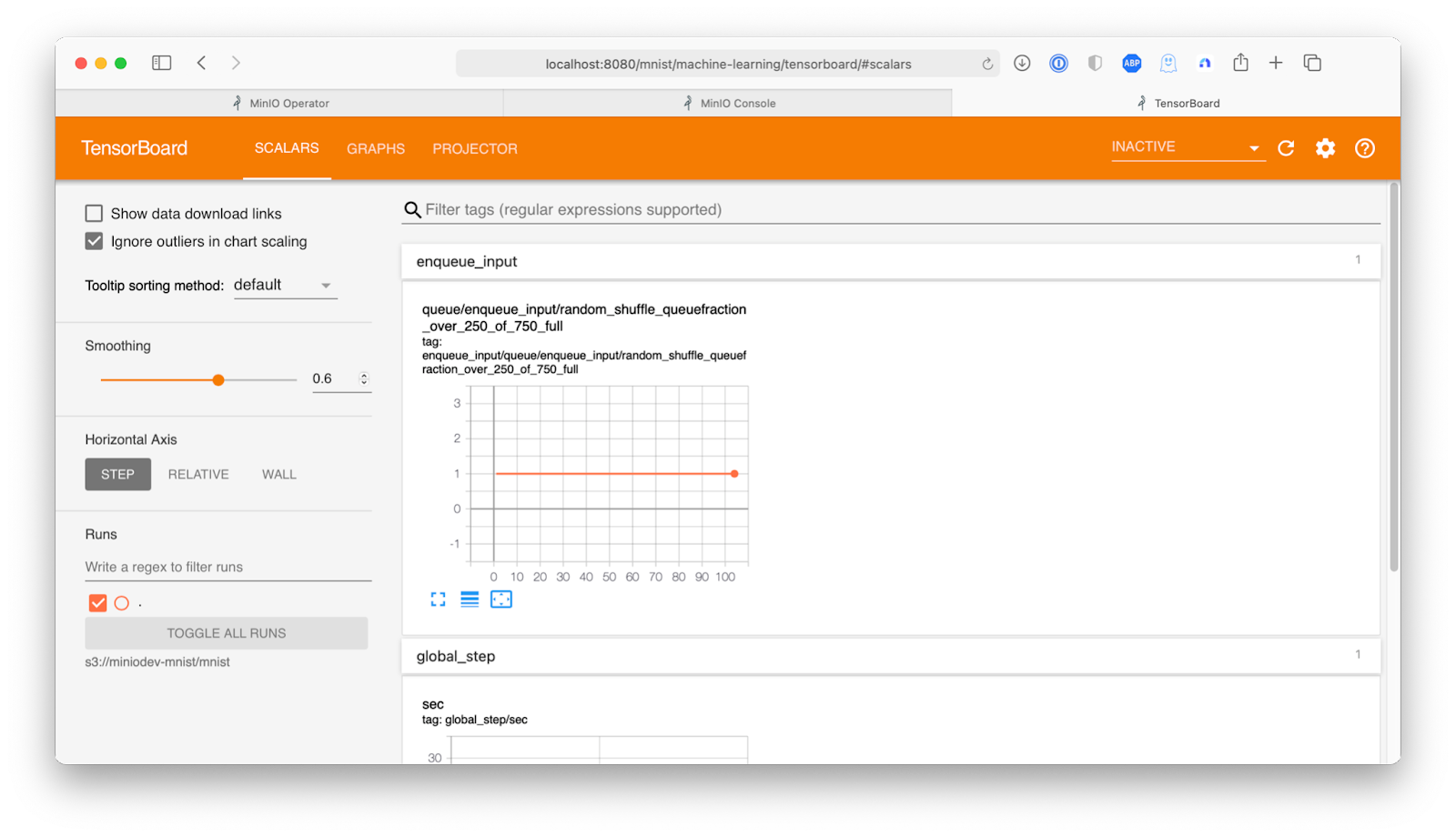Open TensorBoard settings gear icon
The height and width of the screenshot is (837, 1456).
(x=1325, y=148)
